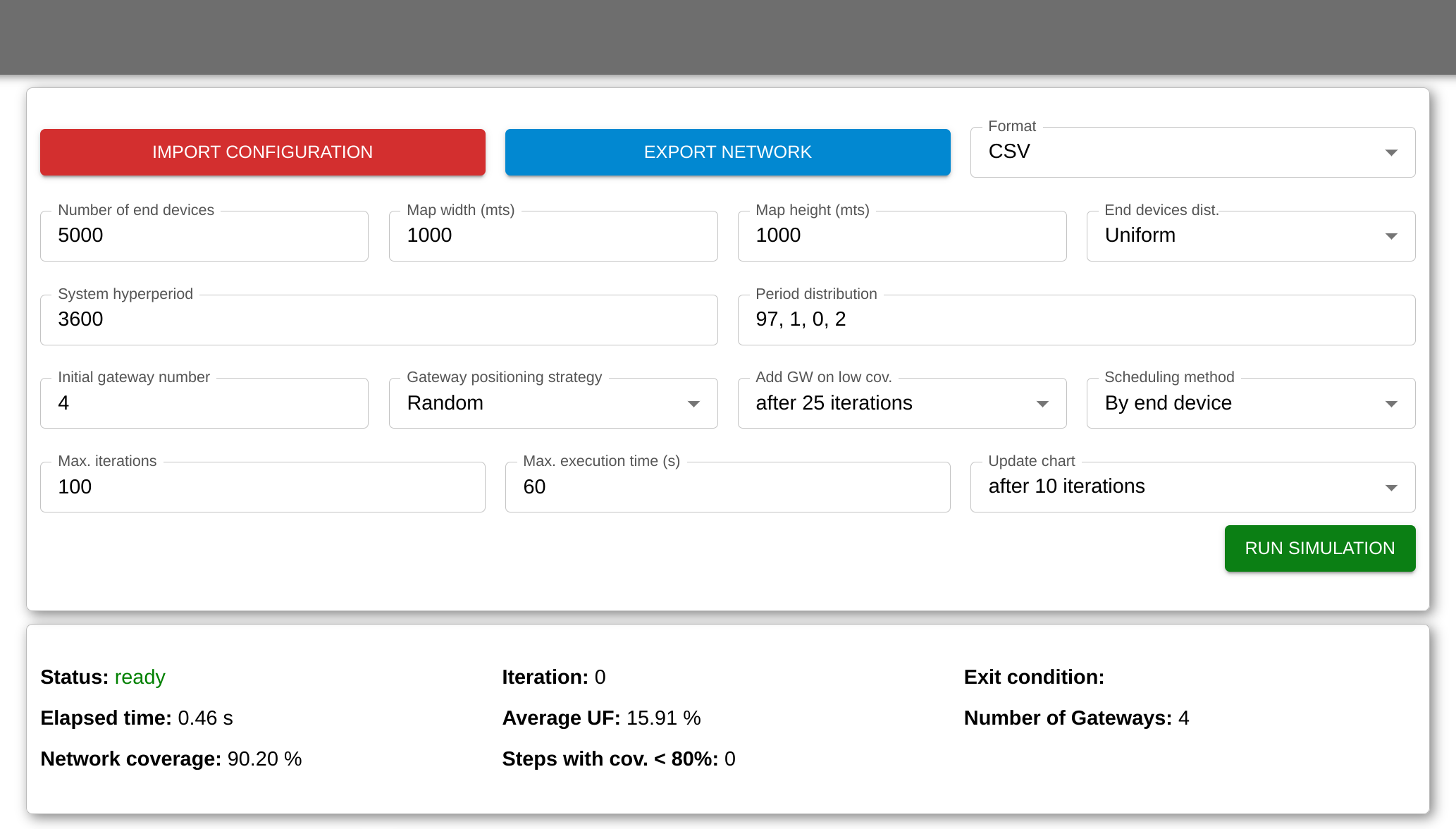Focus the Map width input field
The width and height of the screenshot is (1456, 829).
(x=553, y=236)
